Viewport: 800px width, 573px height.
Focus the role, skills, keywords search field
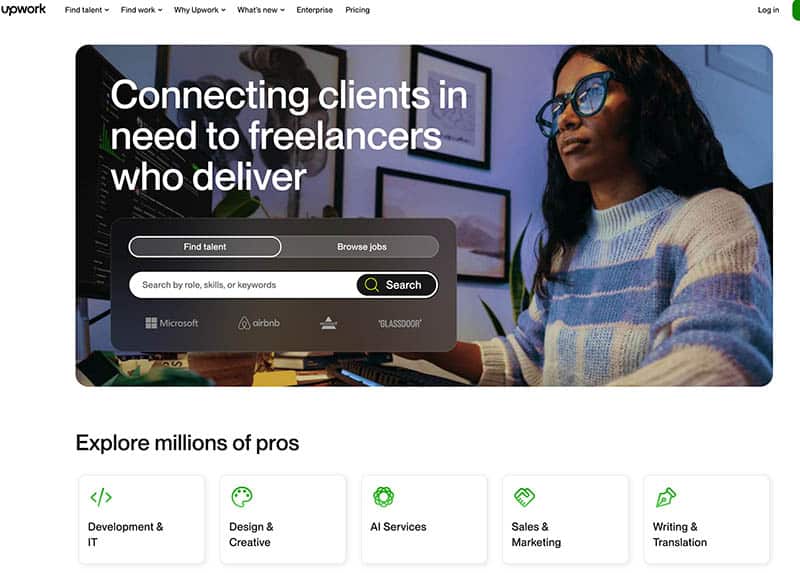(x=243, y=285)
